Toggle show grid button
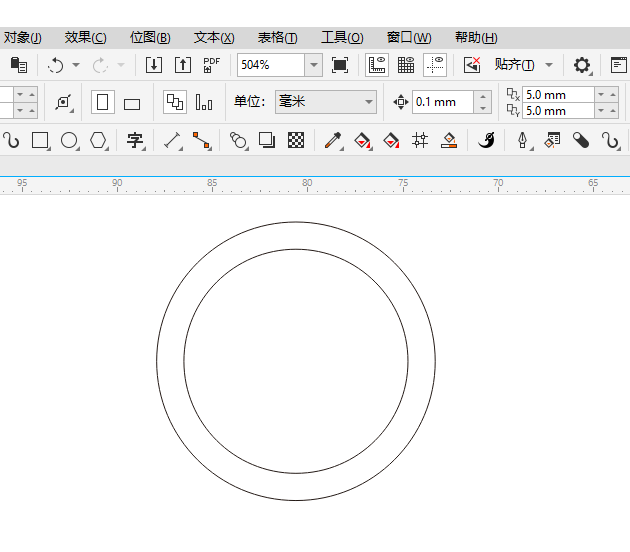 coord(406,65)
